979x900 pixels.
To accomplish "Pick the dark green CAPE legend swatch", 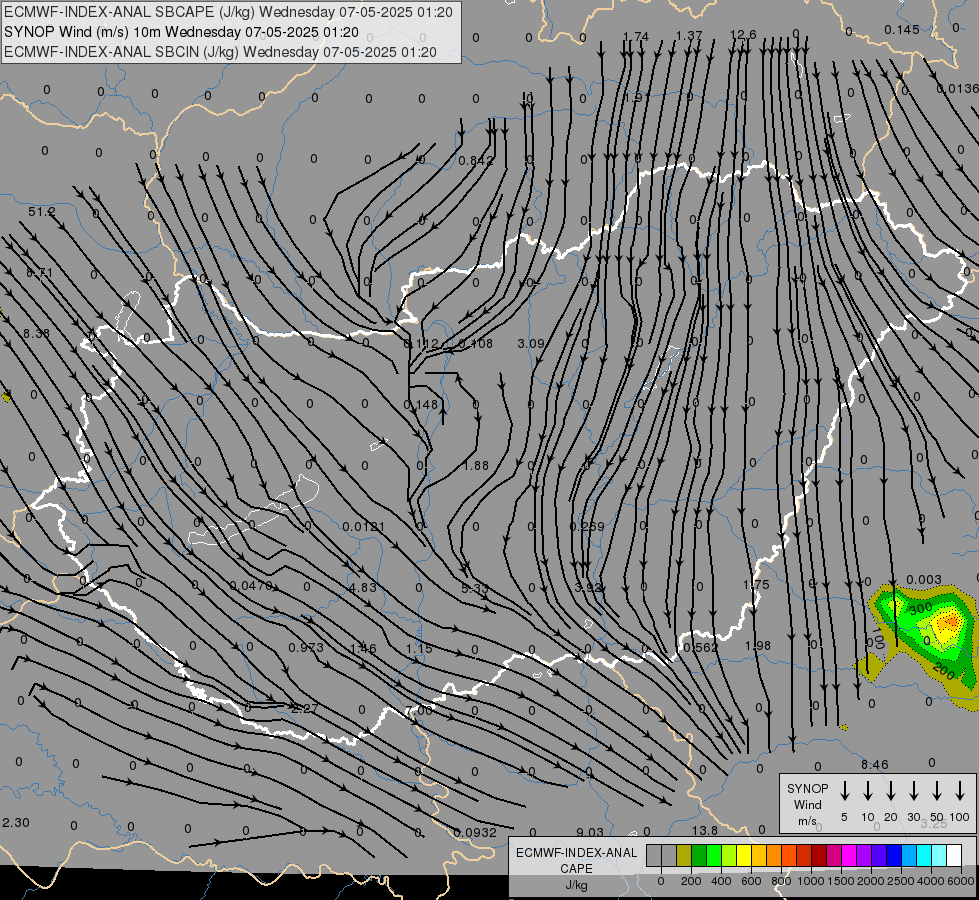I will pyautogui.click(x=699, y=856).
